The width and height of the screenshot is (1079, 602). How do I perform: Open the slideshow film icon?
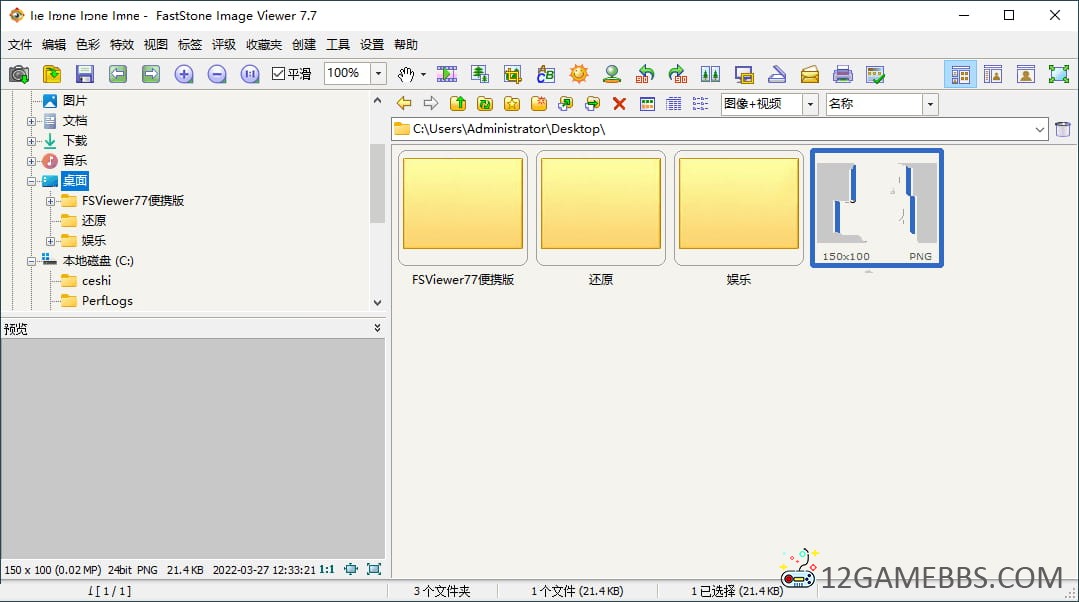click(x=447, y=74)
